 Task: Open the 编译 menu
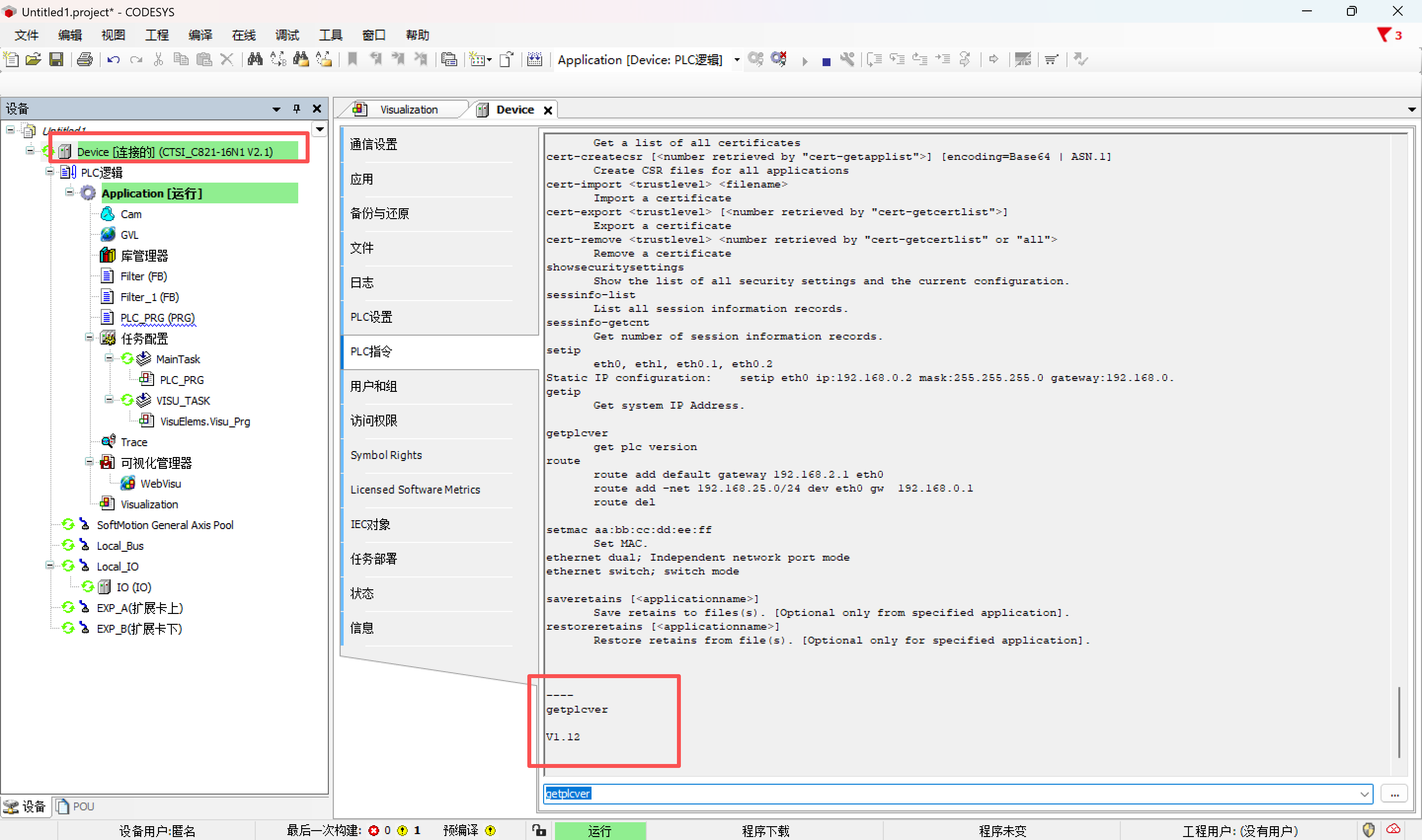coord(200,35)
